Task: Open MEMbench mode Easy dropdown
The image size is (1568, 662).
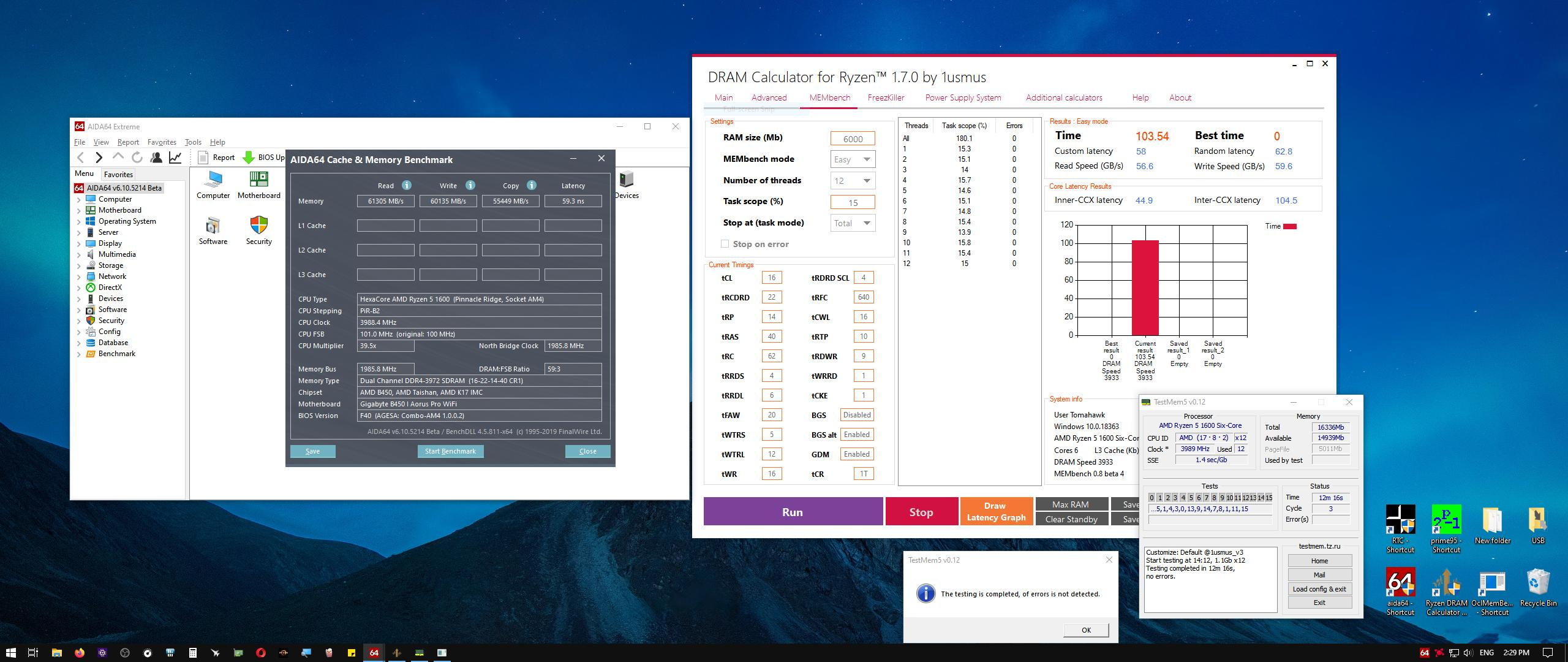Action: [x=853, y=159]
